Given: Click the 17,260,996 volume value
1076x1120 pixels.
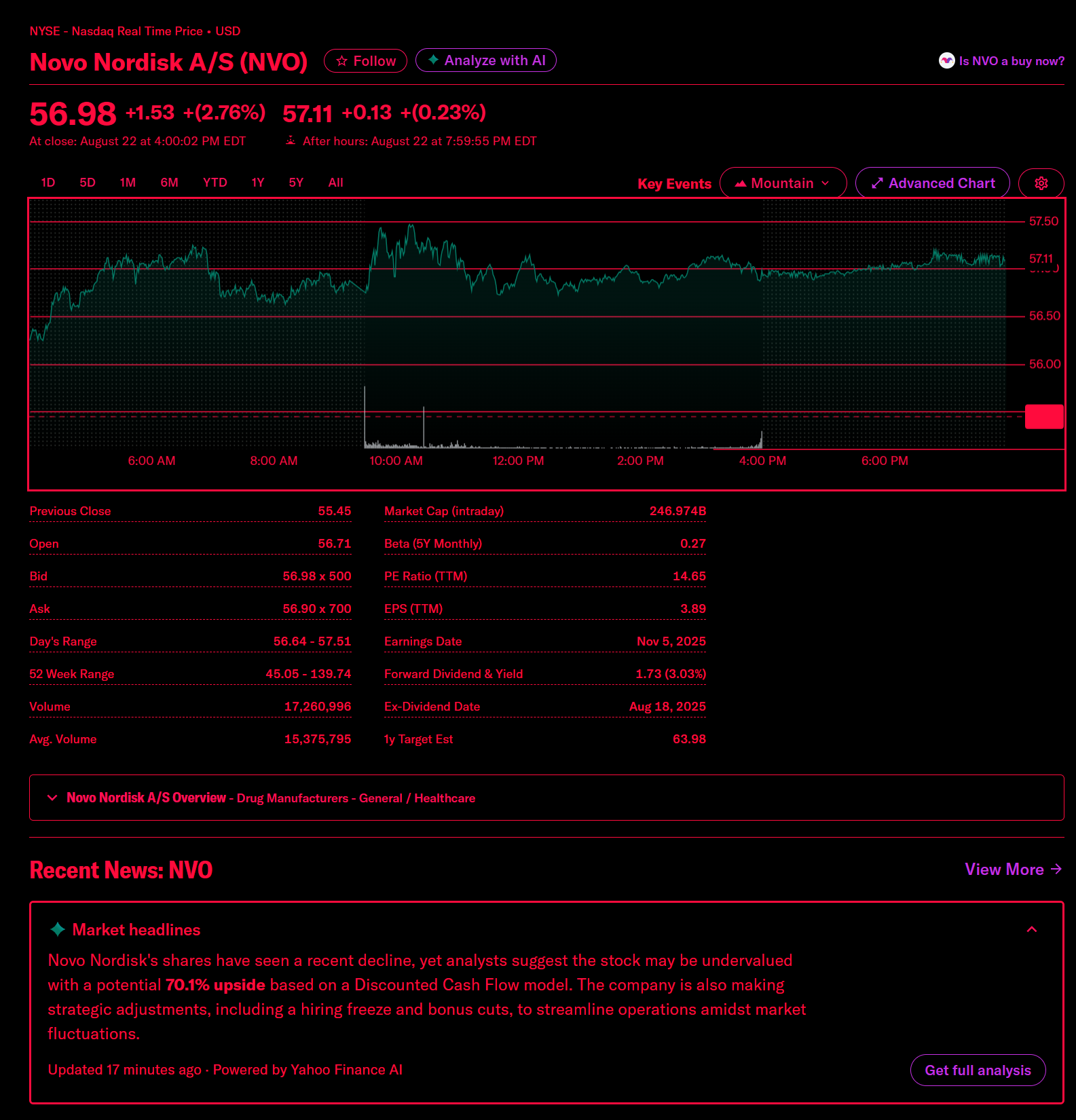Looking at the screenshot, I should [x=318, y=707].
